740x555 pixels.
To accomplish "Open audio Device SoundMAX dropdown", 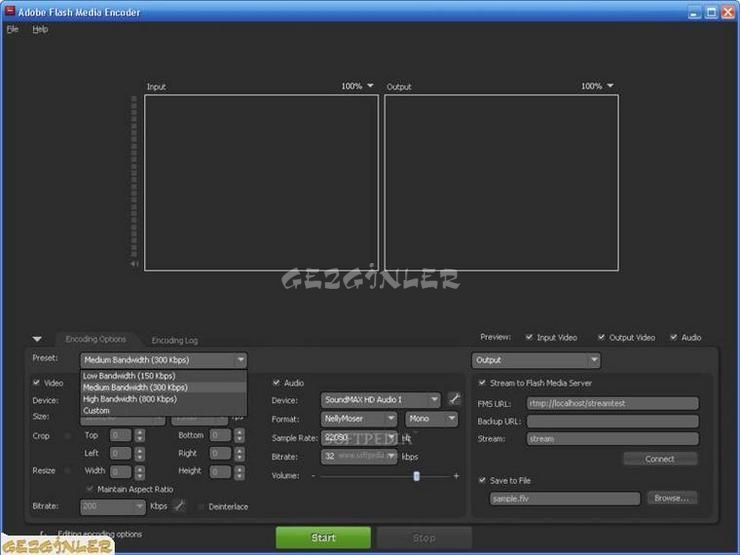I will coord(380,400).
